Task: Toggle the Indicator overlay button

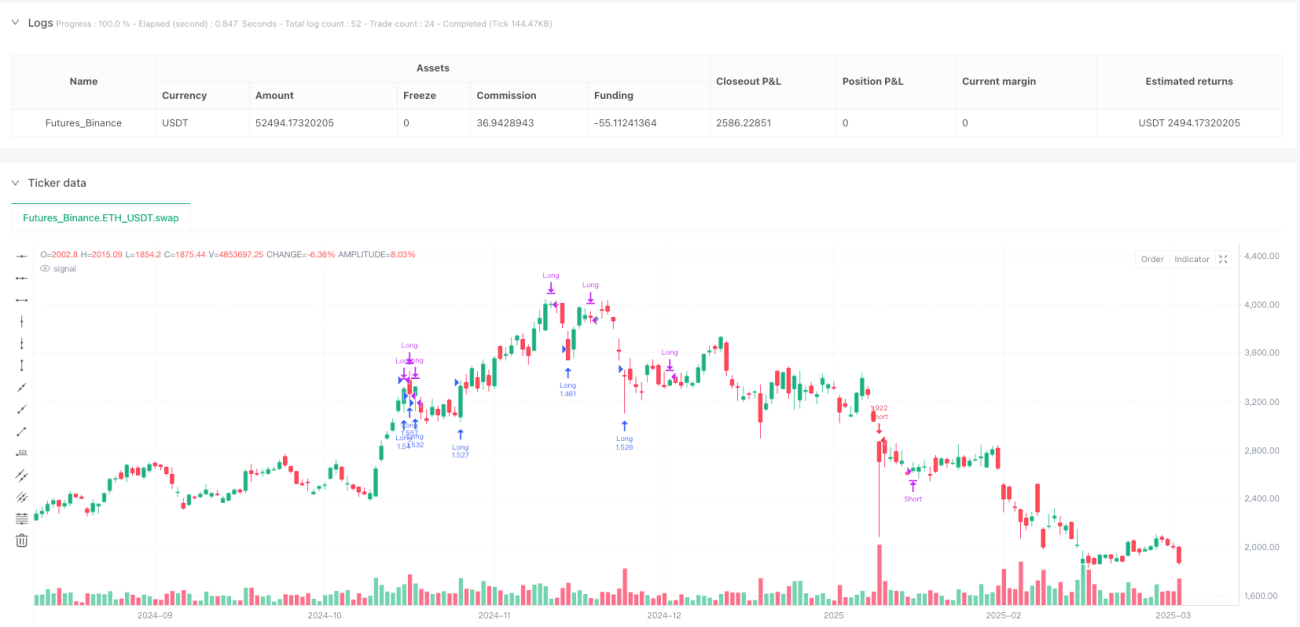Action: pos(1192,259)
